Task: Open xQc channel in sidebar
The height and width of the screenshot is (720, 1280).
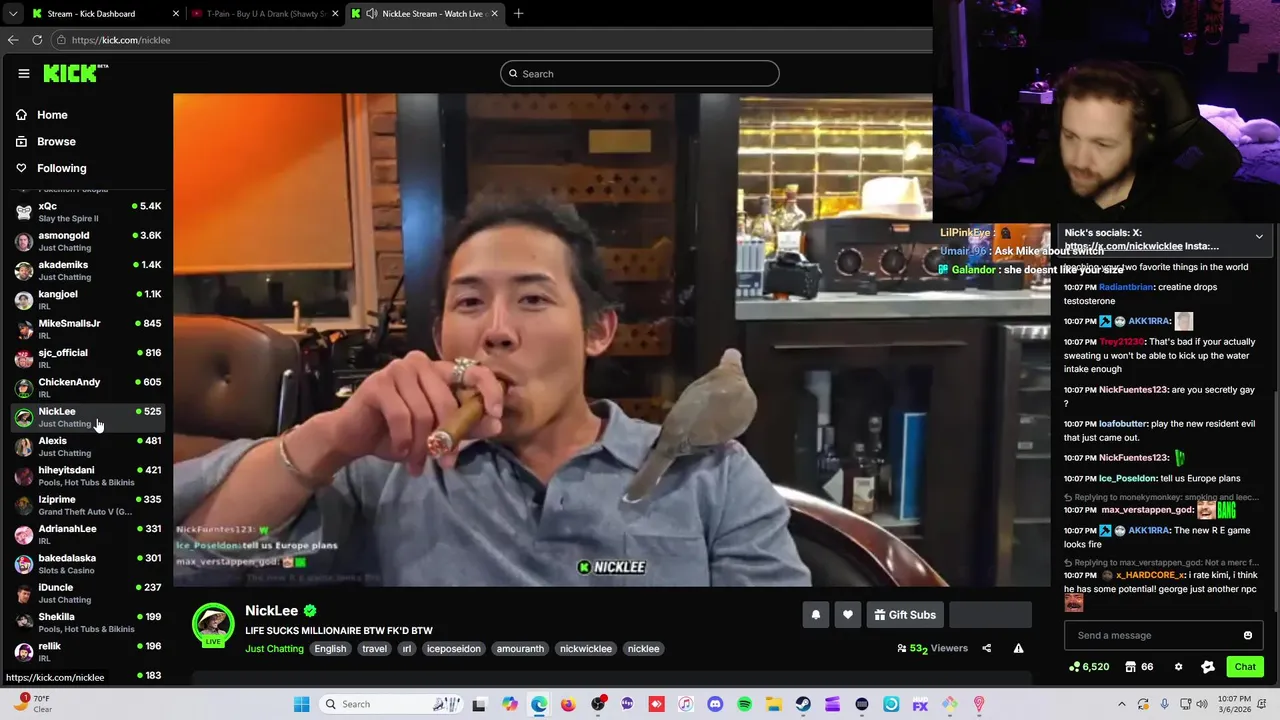Action: tap(88, 212)
